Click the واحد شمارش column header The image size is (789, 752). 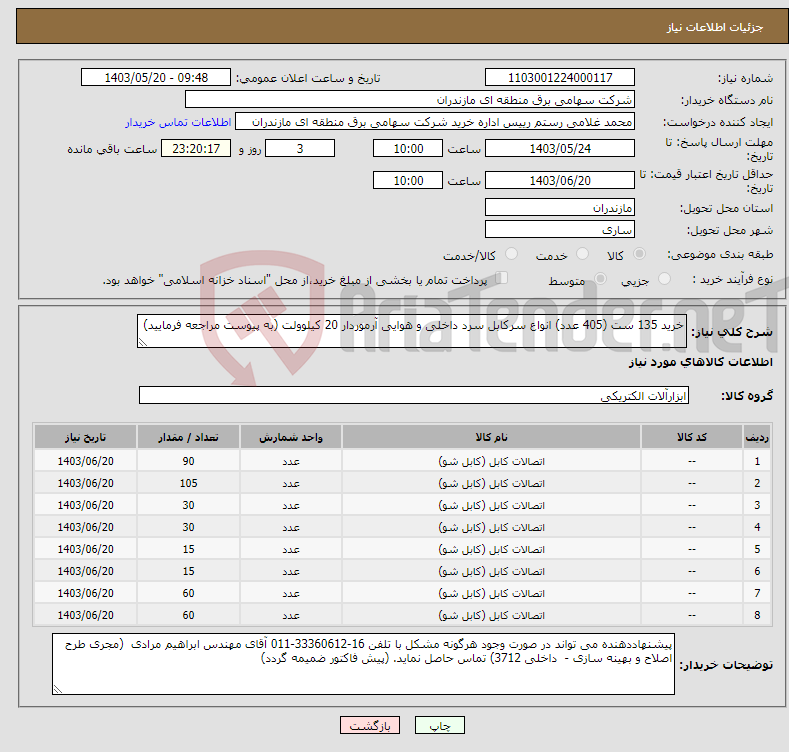pyautogui.click(x=291, y=437)
